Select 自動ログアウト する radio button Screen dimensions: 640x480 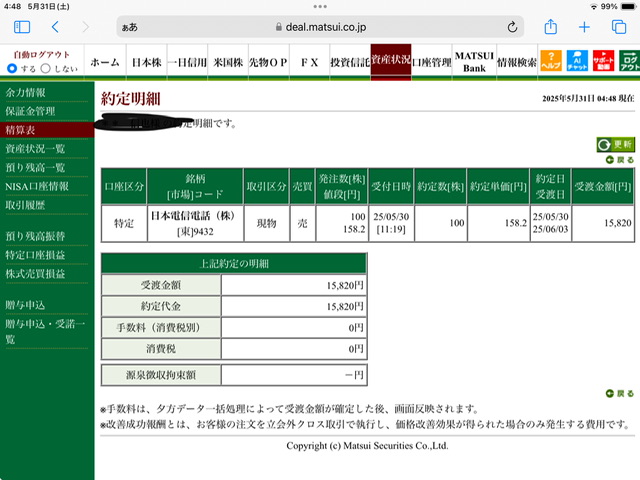click(12, 69)
